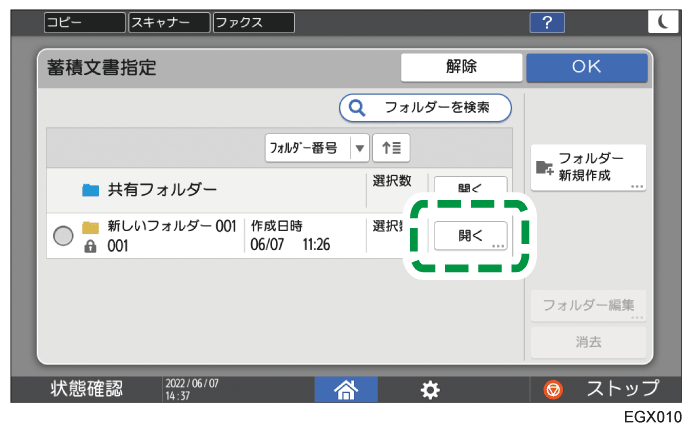The height and width of the screenshot is (427, 691).
Task: Open the shared folder (共有フォルダー) with 開く
Action: (470, 187)
